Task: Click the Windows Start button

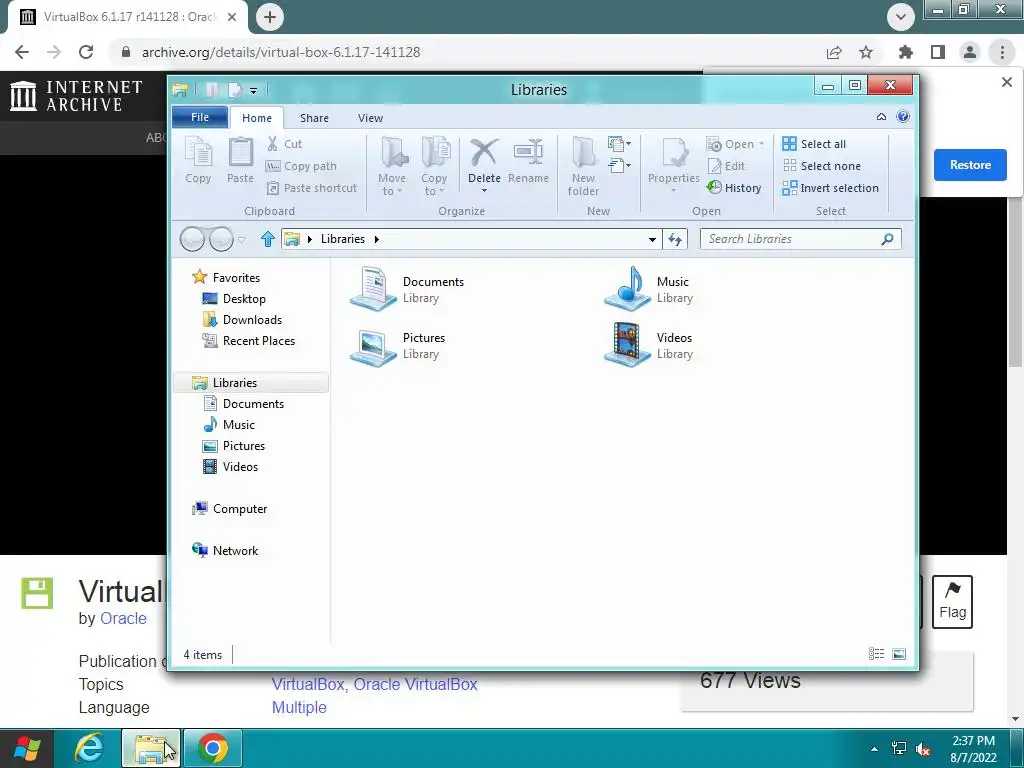Action: [x=27, y=748]
